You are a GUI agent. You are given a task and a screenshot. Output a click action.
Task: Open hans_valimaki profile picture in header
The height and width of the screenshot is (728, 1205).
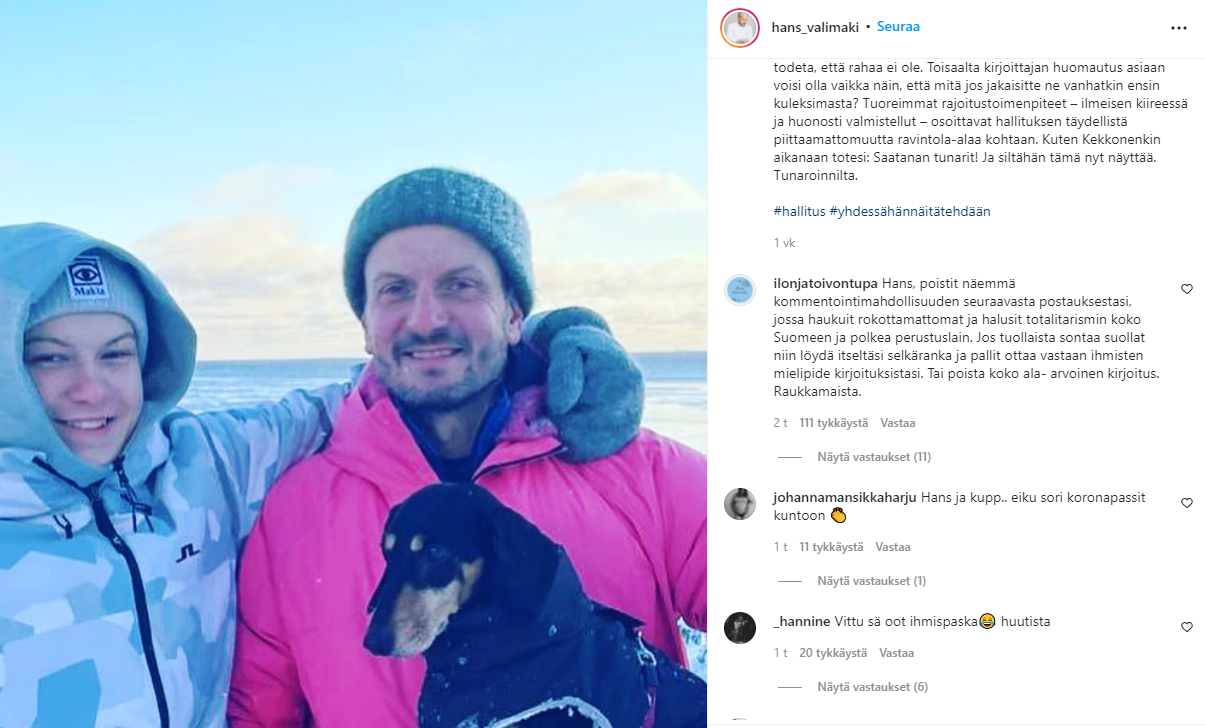click(740, 27)
